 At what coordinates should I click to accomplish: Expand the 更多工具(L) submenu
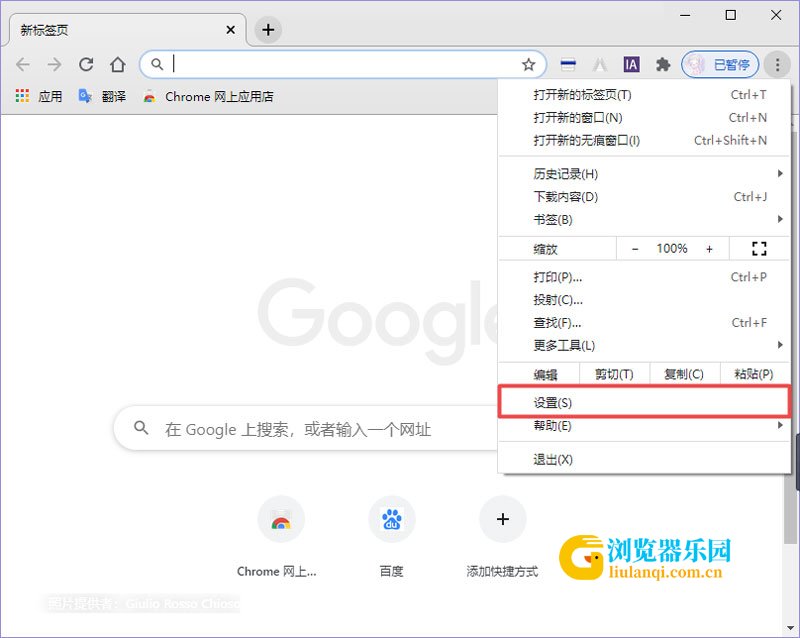pos(644,346)
